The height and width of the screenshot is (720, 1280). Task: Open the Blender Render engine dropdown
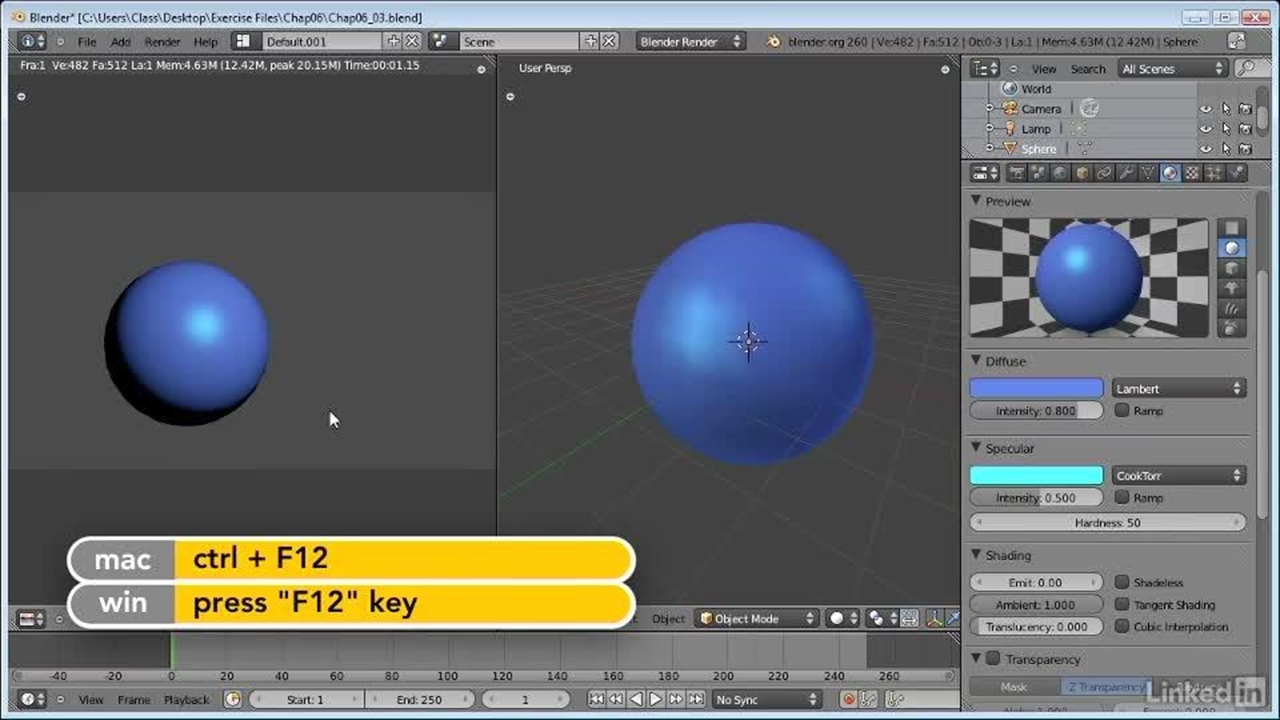[x=690, y=41]
